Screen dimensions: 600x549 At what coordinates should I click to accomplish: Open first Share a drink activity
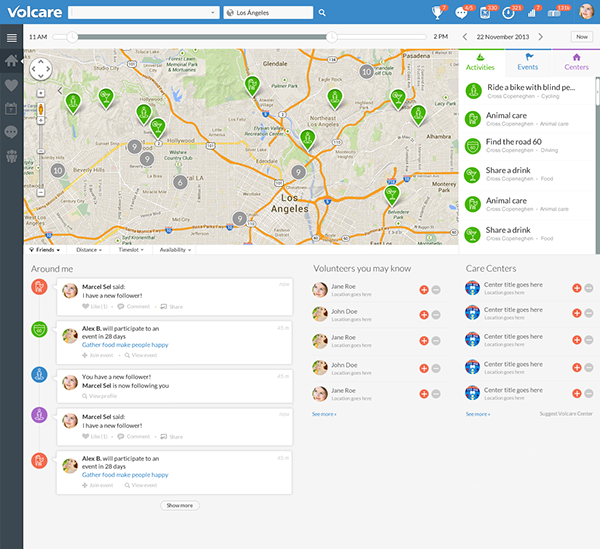tap(527, 174)
